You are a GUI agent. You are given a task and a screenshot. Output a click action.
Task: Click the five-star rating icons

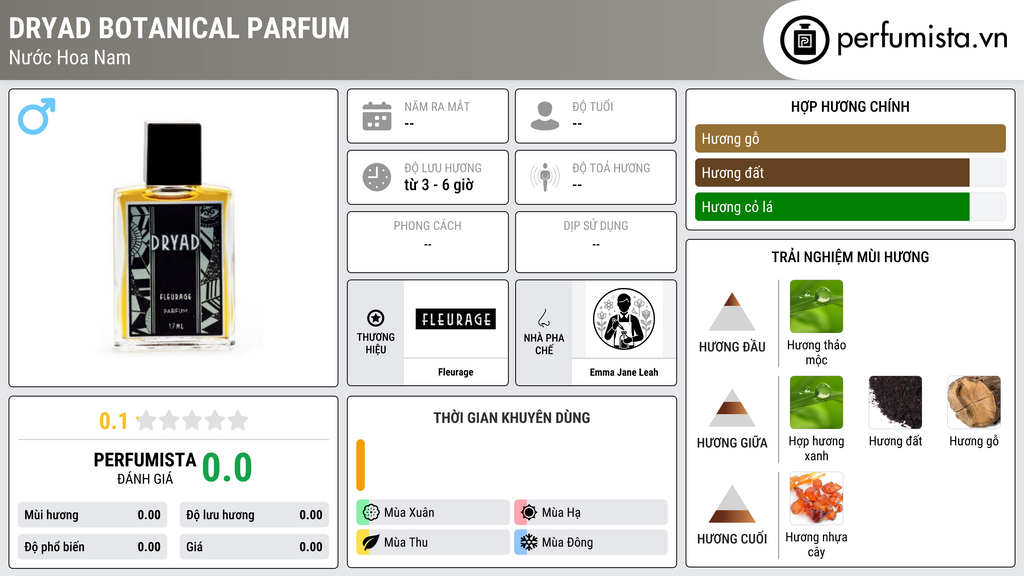(x=192, y=420)
